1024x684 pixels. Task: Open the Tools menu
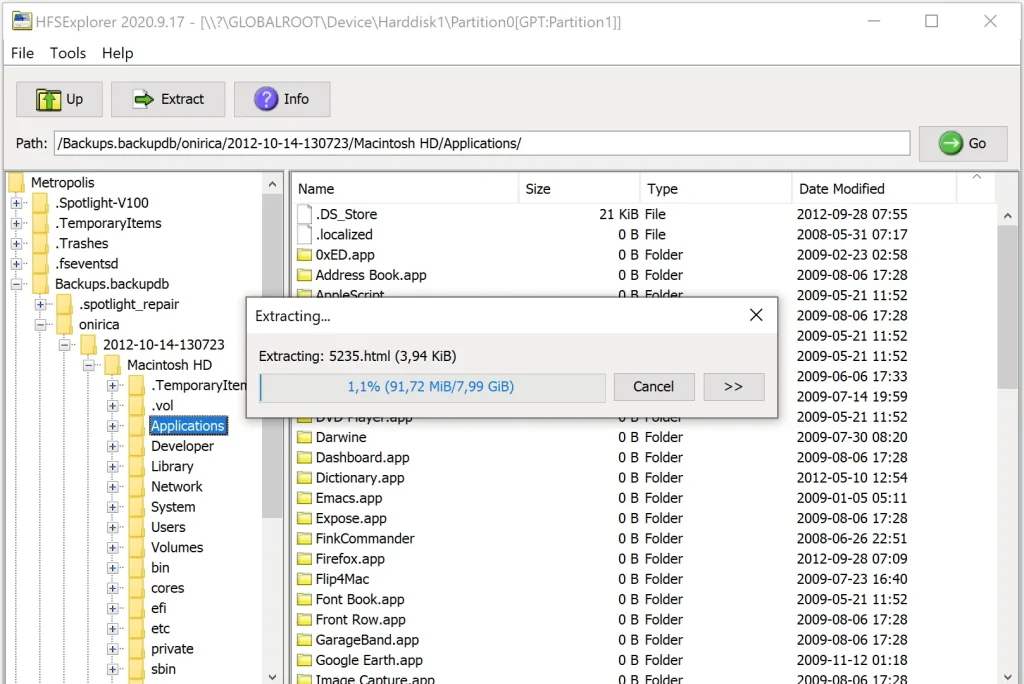coord(68,53)
